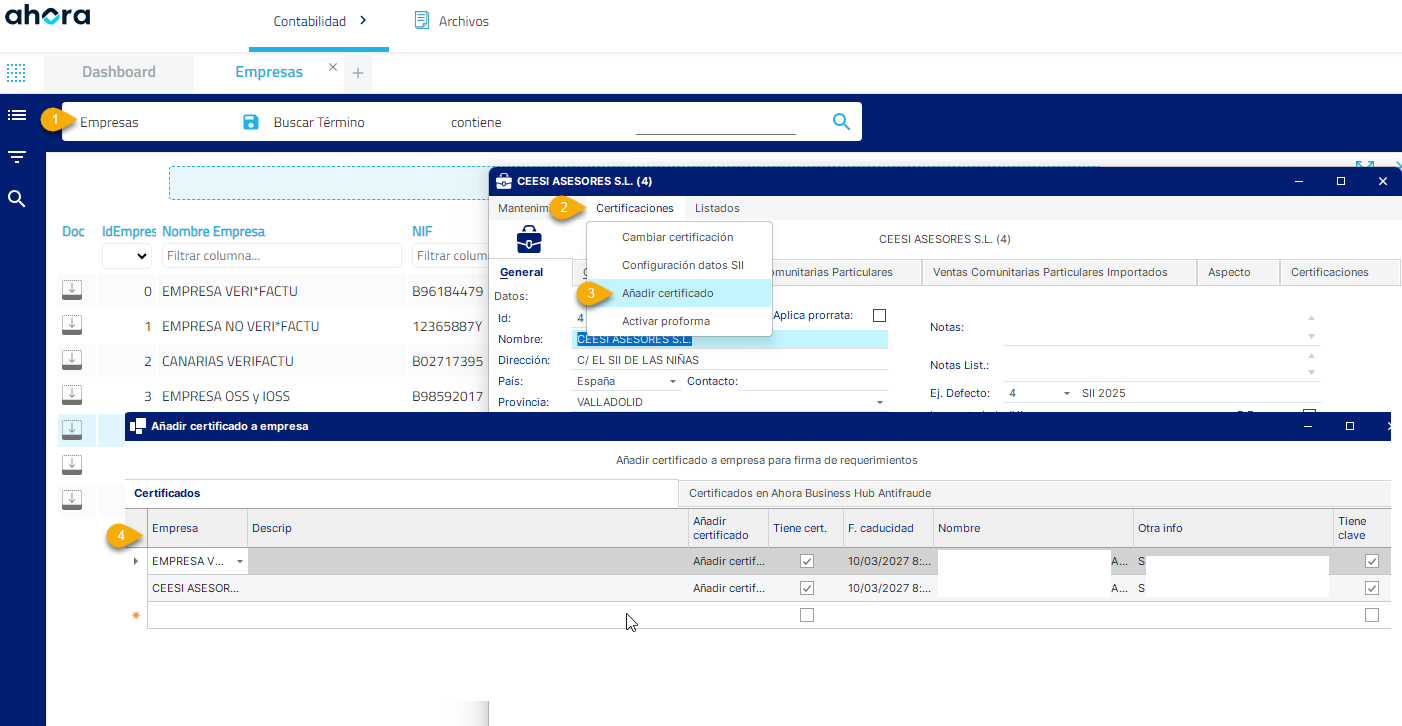Open the contiene operator selector

point(476,122)
